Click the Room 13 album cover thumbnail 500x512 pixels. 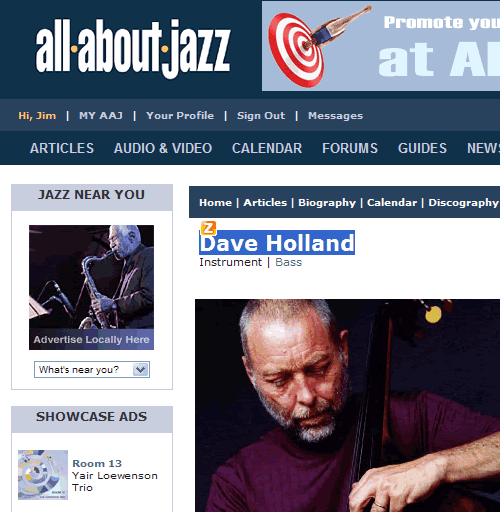tap(43, 475)
